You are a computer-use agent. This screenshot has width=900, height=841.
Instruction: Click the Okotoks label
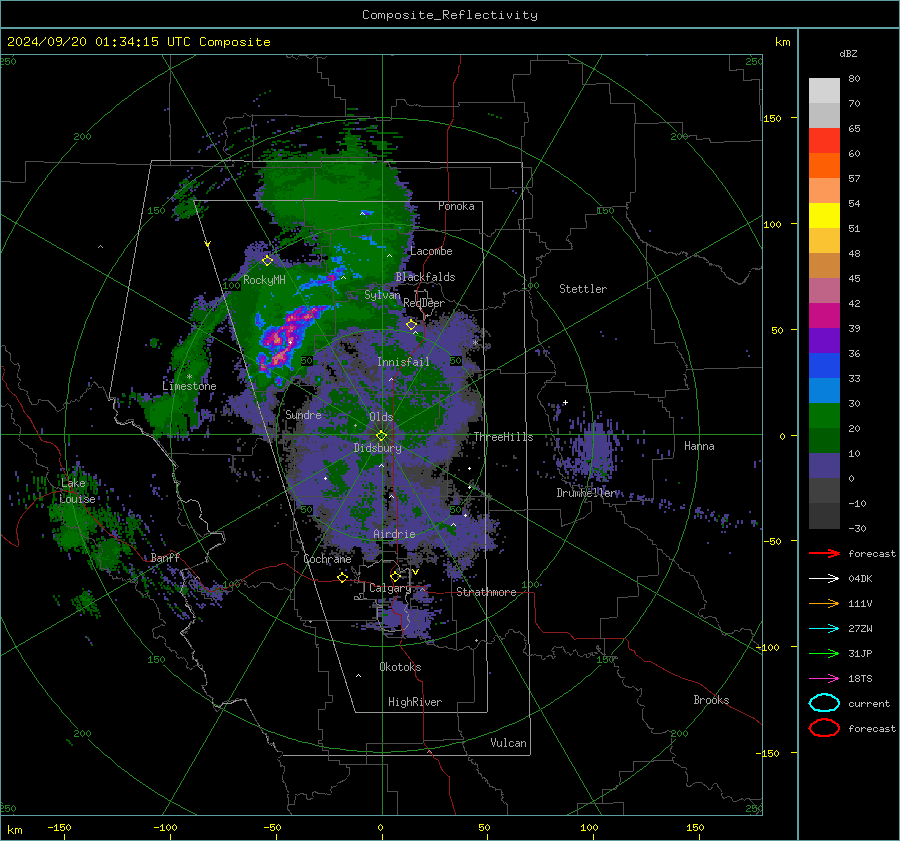400,667
